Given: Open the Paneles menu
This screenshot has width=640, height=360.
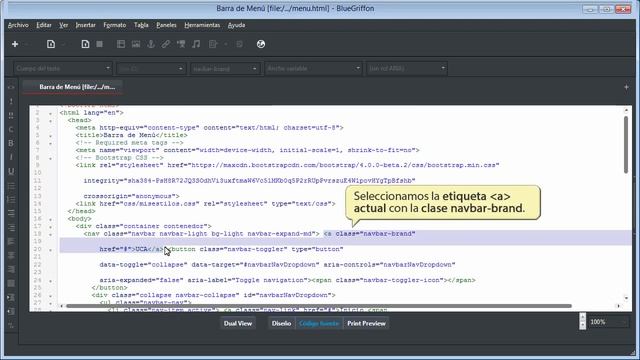Looking at the screenshot, I should click(166, 25).
